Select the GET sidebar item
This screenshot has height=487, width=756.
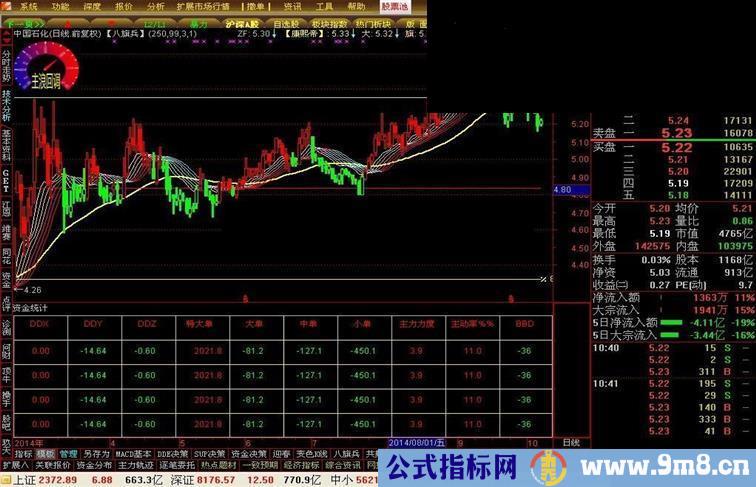(x=6, y=179)
